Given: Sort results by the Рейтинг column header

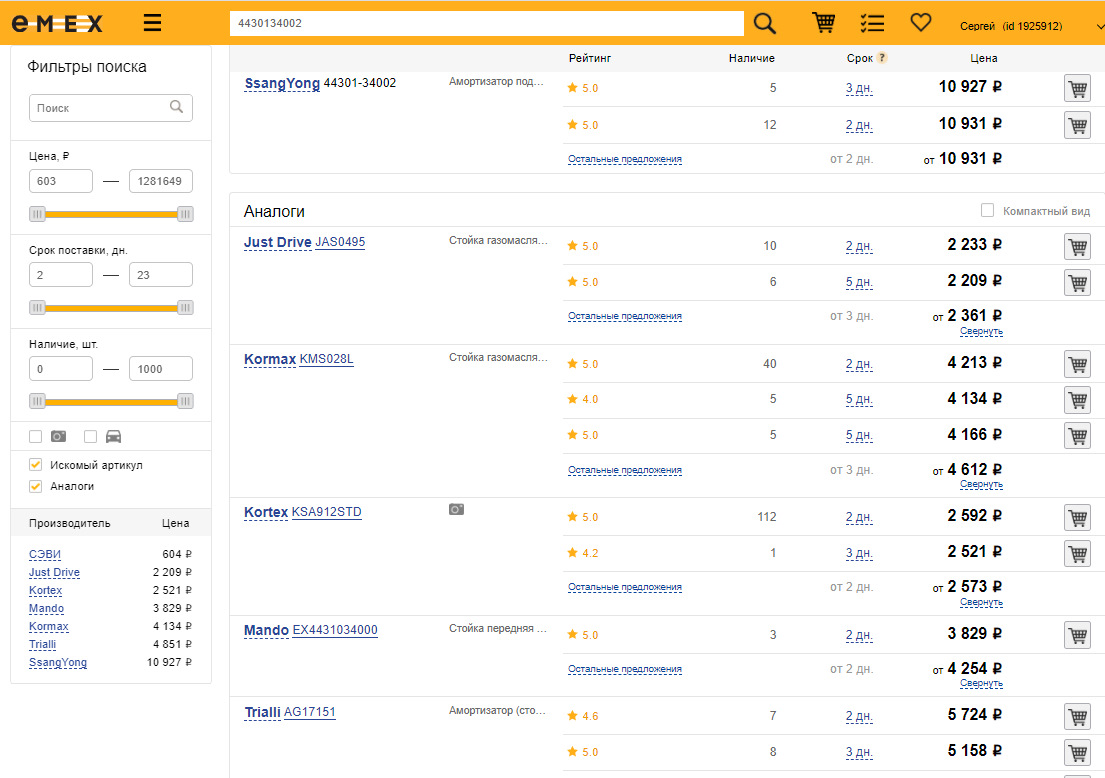Looking at the screenshot, I should pos(589,58).
